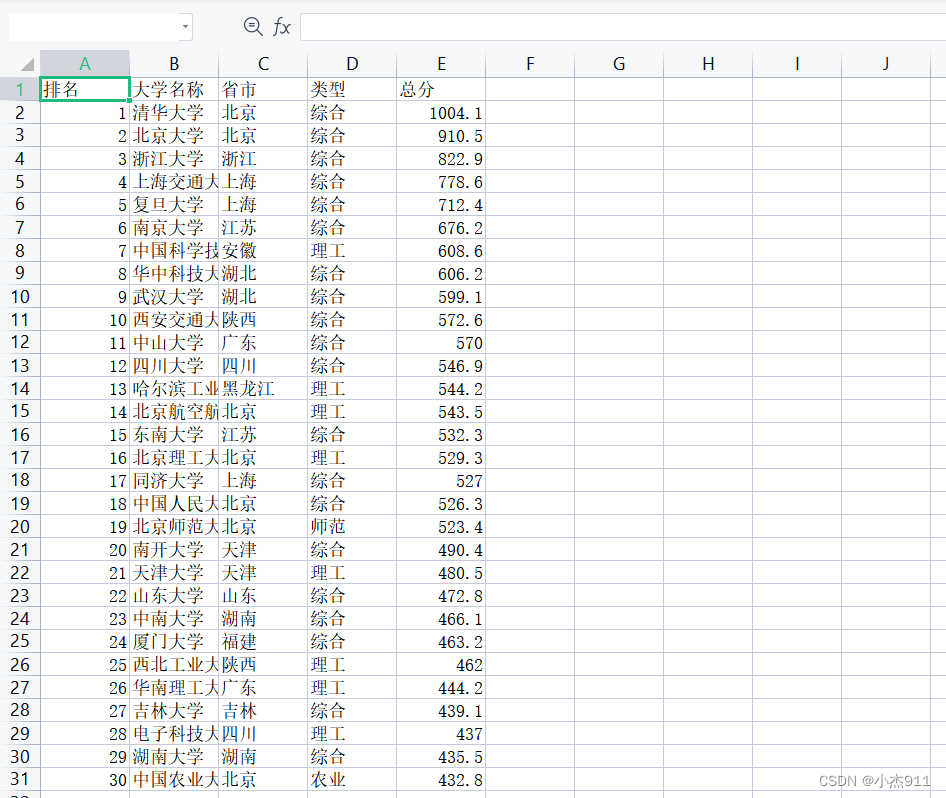The height and width of the screenshot is (798, 946).
Task: Click the score cell '527'
Action: click(x=441, y=480)
